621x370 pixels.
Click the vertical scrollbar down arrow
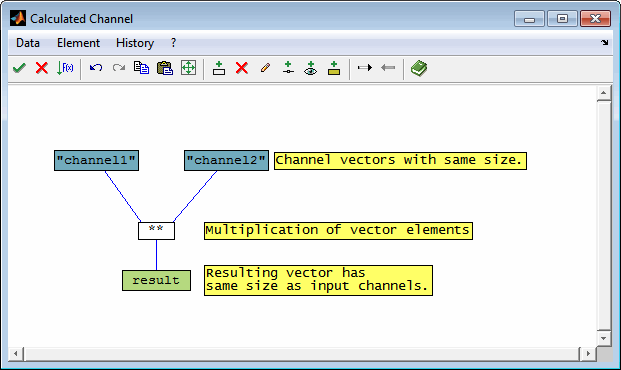[604, 338]
